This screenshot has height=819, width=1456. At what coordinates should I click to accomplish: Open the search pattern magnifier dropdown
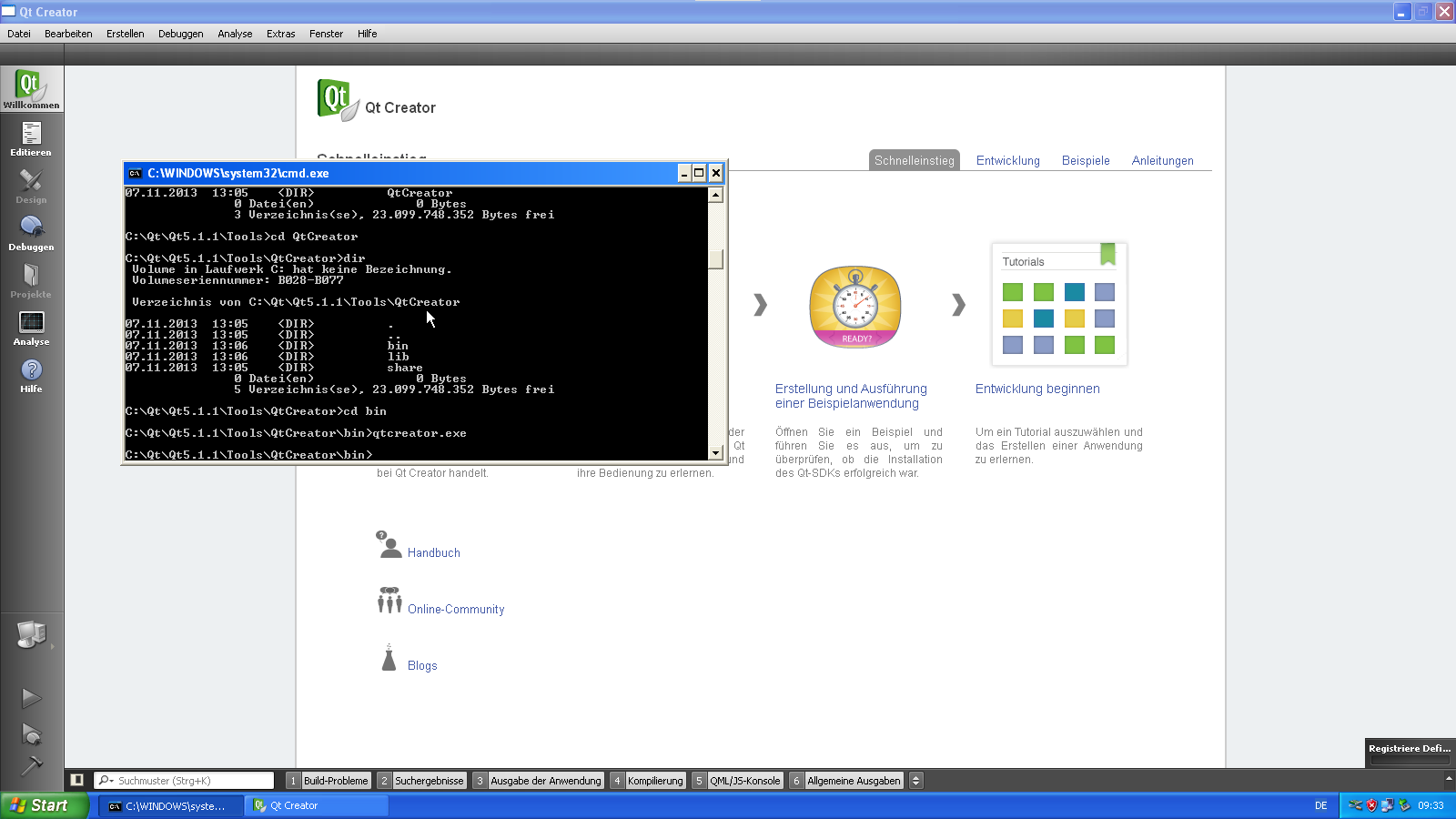point(106,781)
